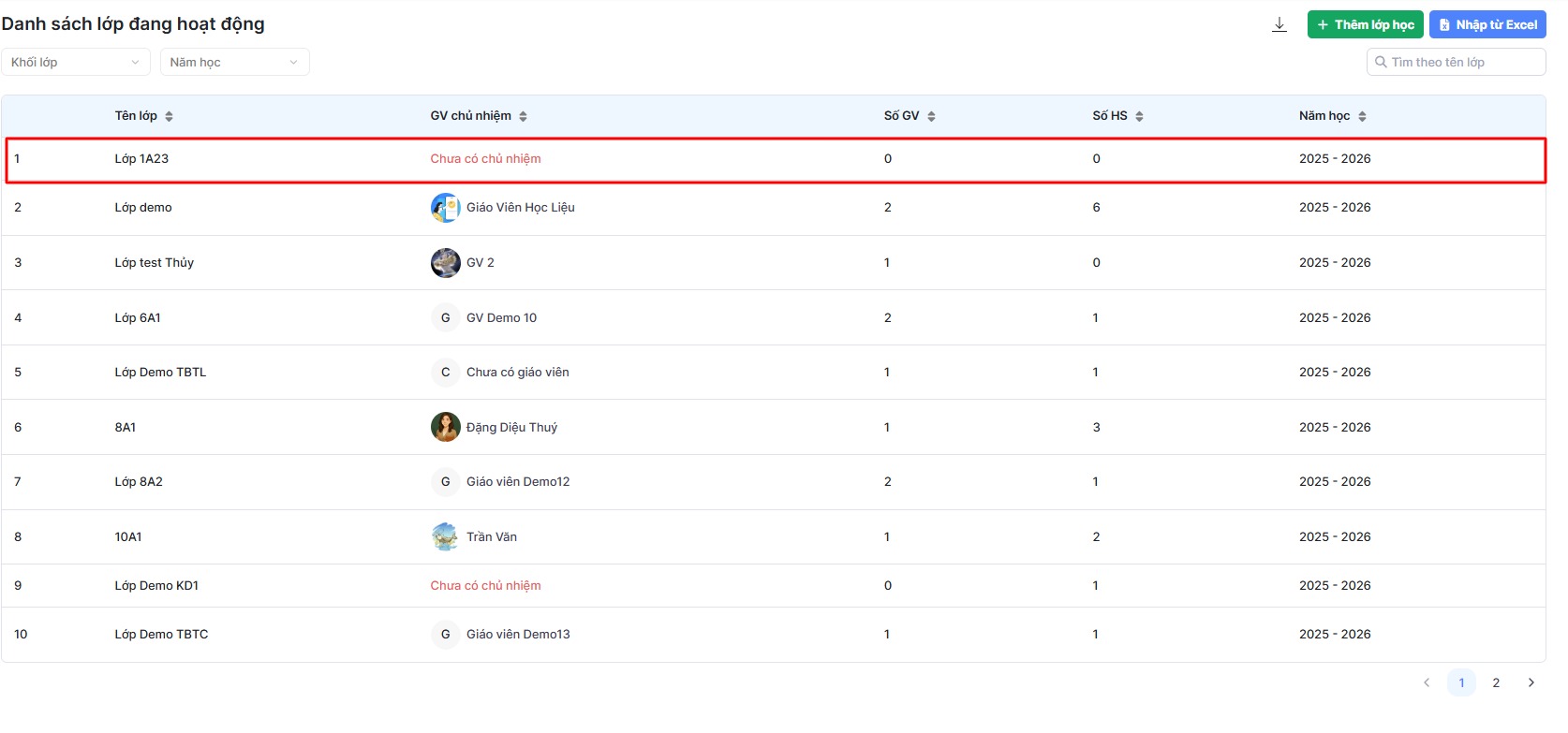The image size is (1568, 733).
Task: Sort by Số HS column arrows
Action: (1139, 116)
